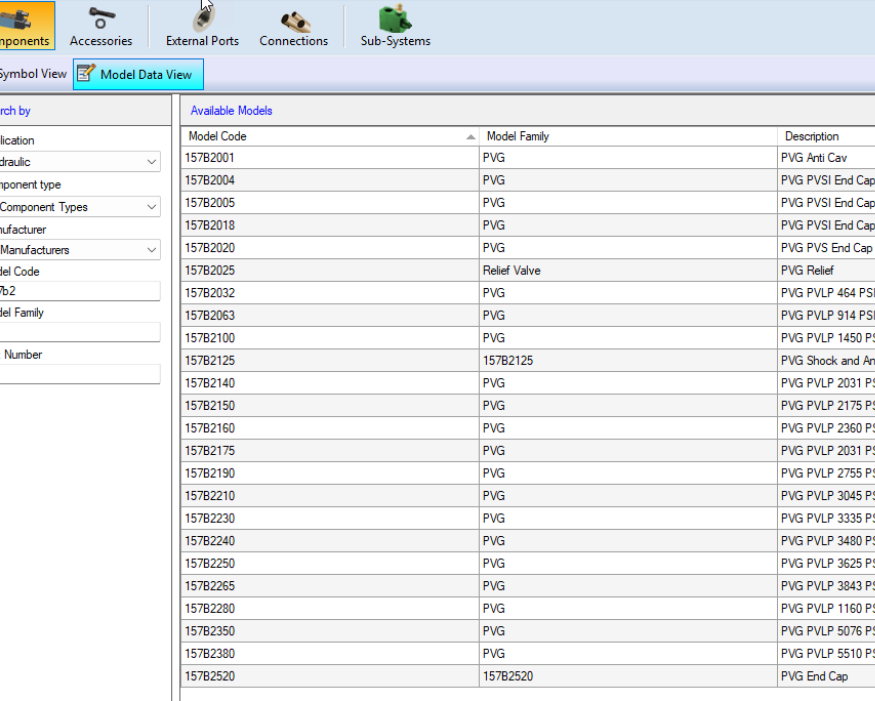Open the Sub-Systems toolbar icon

click(x=395, y=26)
